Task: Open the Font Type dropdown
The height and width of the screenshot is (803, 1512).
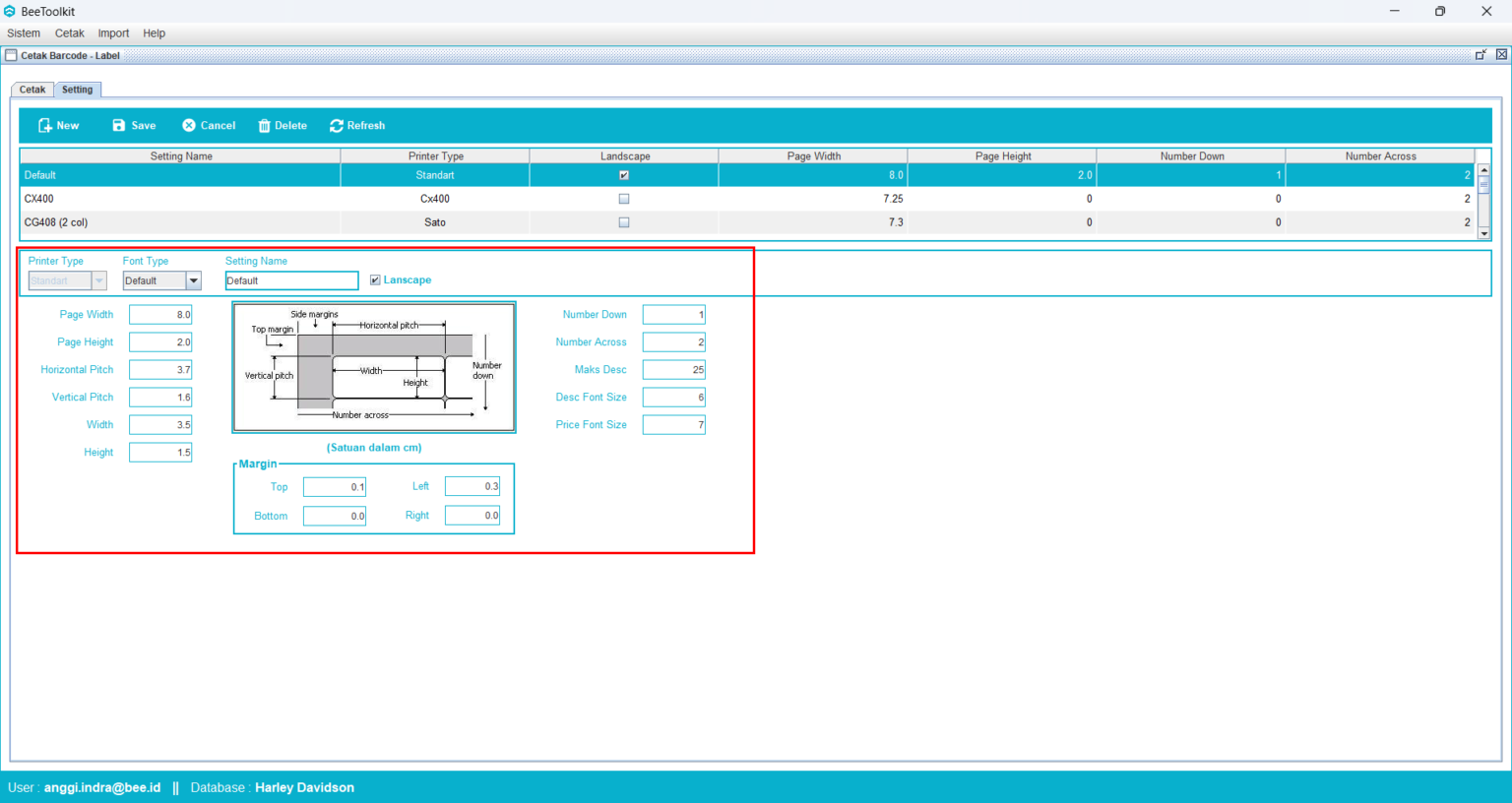Action: [194, 281]
